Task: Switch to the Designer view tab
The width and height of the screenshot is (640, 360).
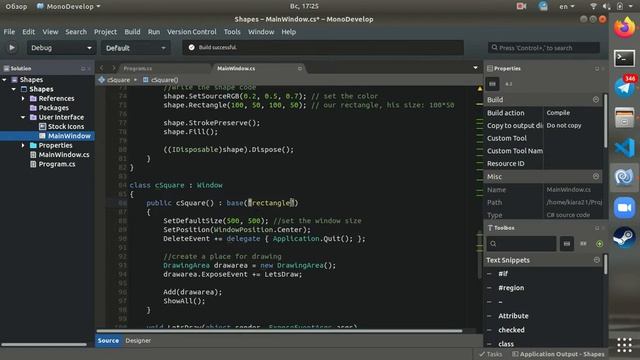Action: (138, 340)
